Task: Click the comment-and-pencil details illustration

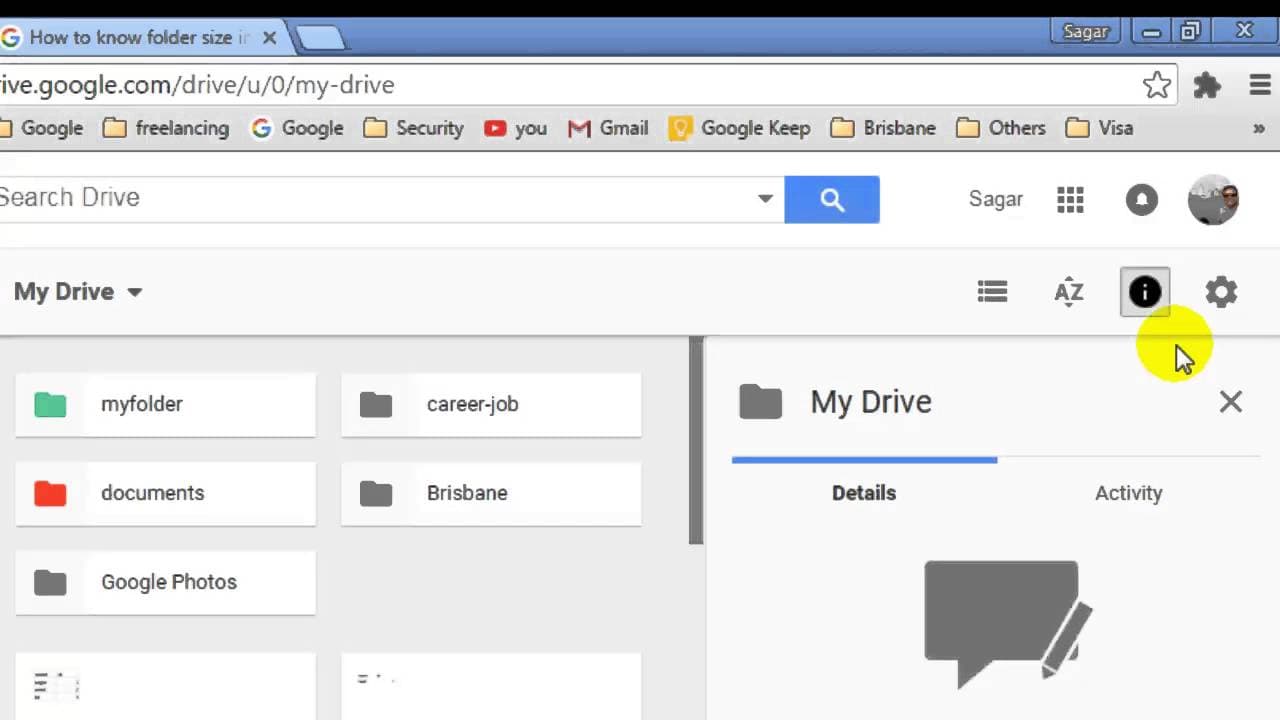Action: click(1007, 624)
